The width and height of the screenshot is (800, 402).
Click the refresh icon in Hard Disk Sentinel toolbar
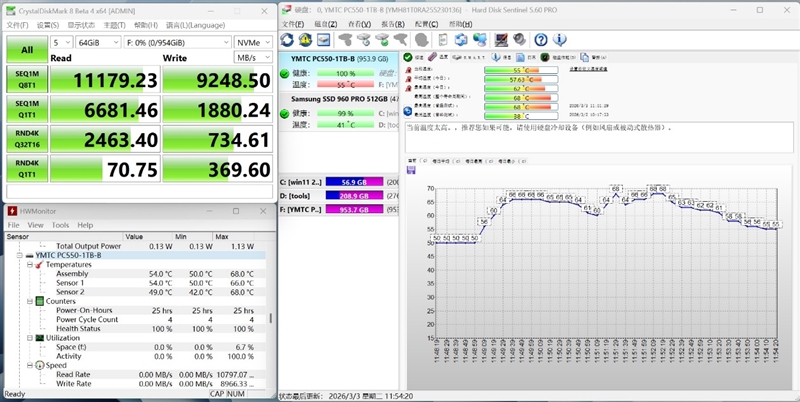tap(287, 39)
